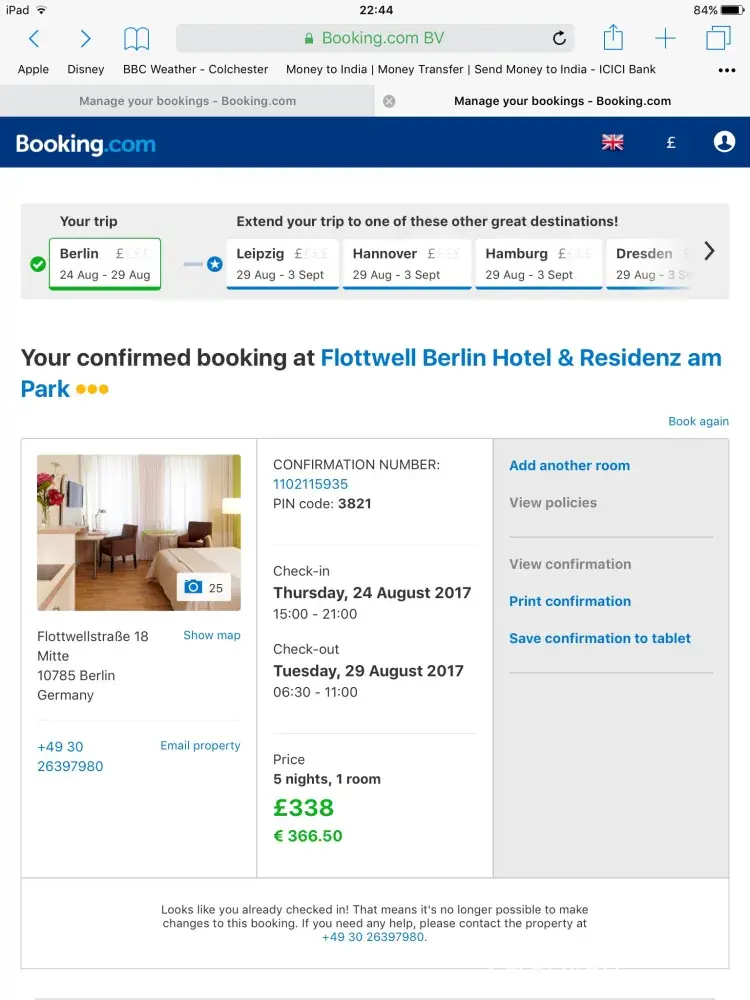Viewport: 750px width, 1000px height.
Task: Open user account profile icon
Action: pyautogui.click(x=724, y=142)
